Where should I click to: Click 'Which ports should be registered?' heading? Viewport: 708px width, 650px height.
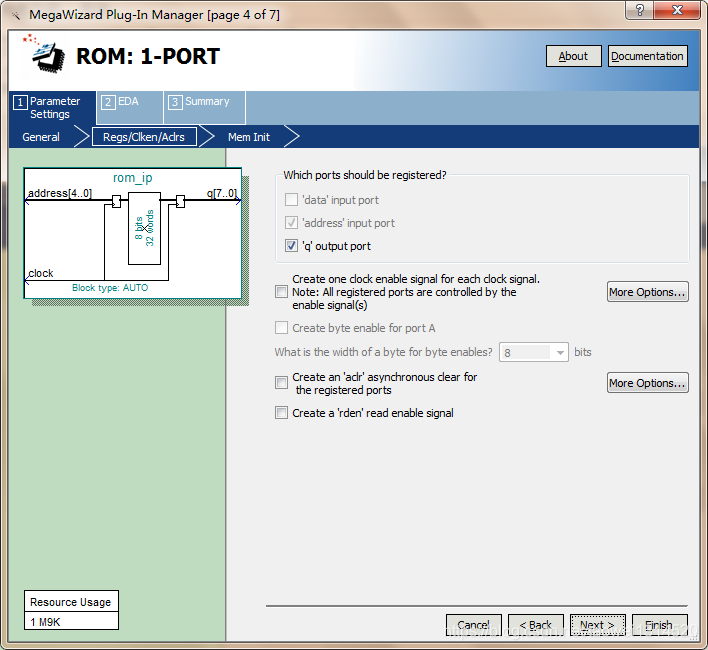[x=365, y=175]
